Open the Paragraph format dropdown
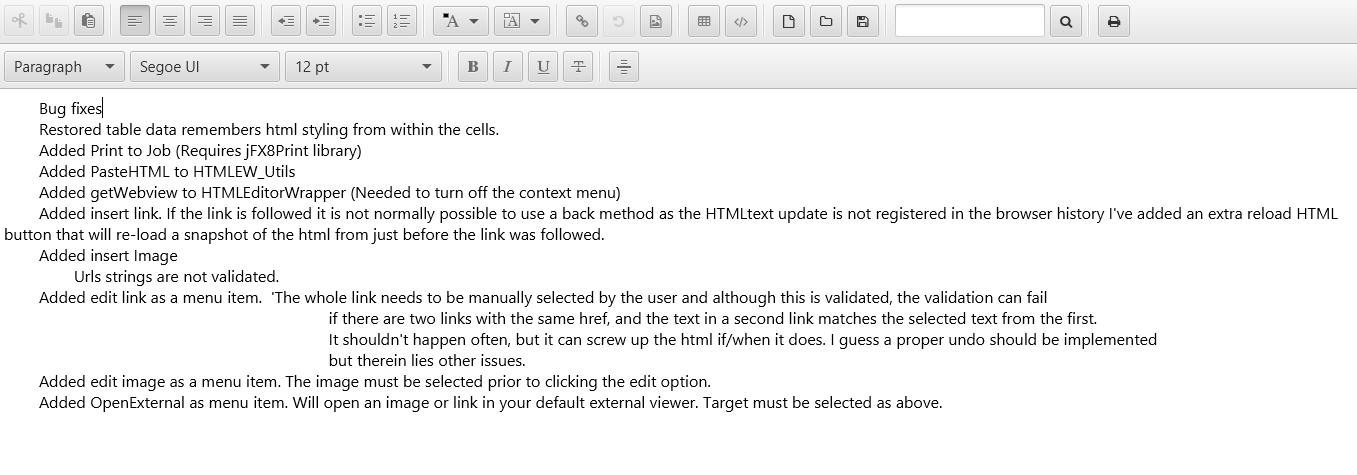The image size is (1357, 475). pyautogui.click(x=65, y=67)
